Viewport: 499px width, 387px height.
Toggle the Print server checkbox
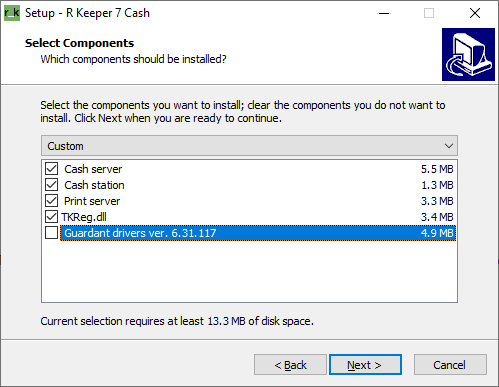click(x=52, y=201)
